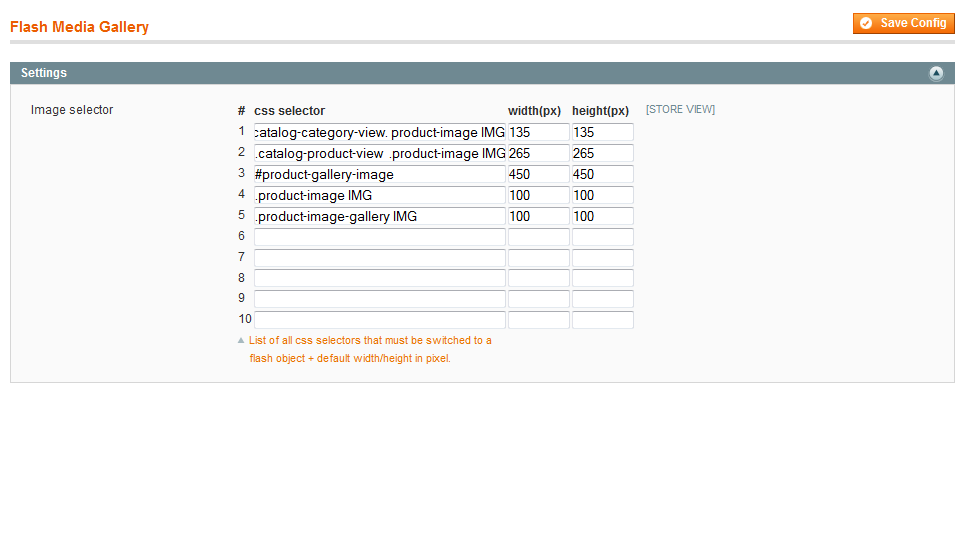Click the width field showing 135
The width and height of the screenshot is (960, 540).
538,132
